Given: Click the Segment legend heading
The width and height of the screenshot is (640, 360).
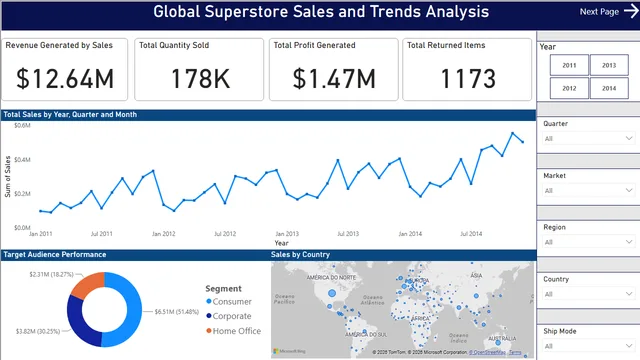Looking at the screenshot, I should pyautogui.click(x=223, y=289).
